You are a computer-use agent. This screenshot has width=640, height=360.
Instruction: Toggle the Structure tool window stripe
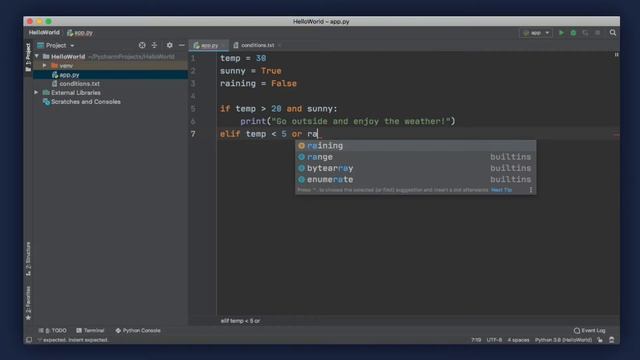click(x=28, y=259)
